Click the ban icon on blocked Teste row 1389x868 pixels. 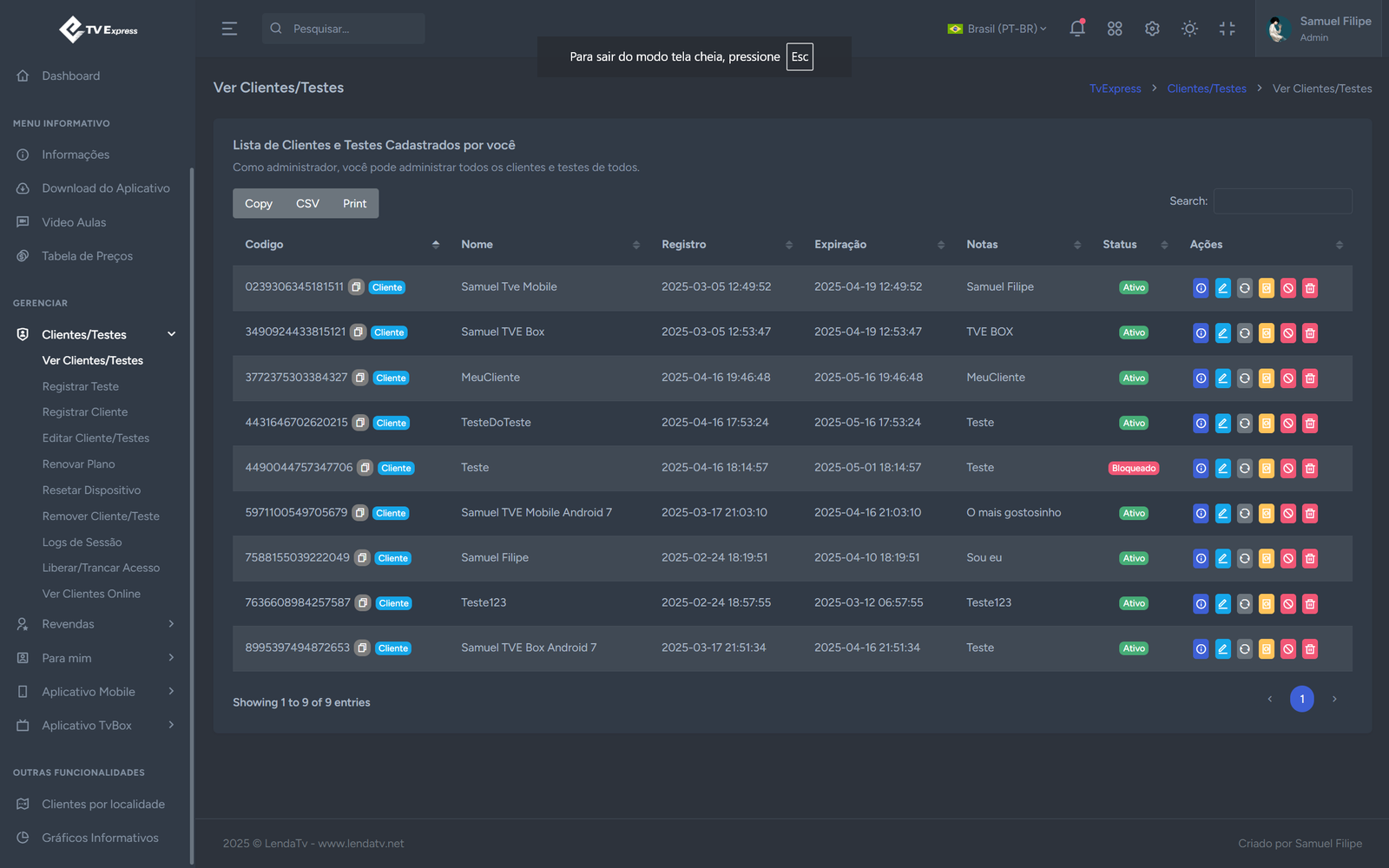1288,469
